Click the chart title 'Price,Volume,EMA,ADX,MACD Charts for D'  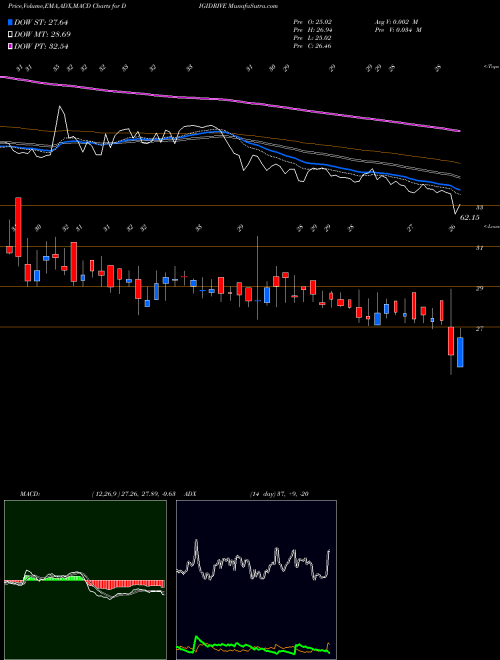coord(67,6)
